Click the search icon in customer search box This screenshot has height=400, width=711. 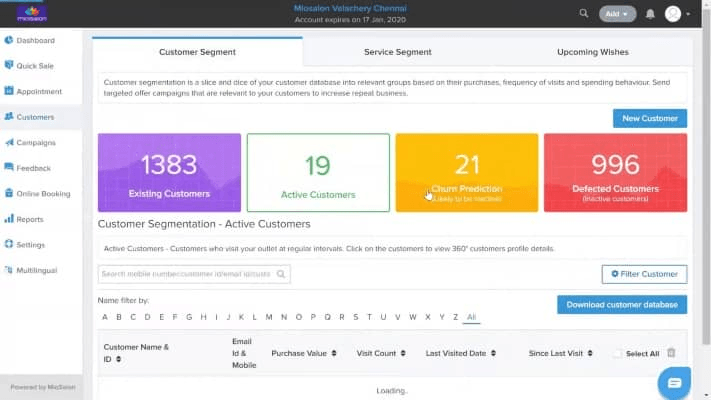pyautogui.click(x=281, y=274)
